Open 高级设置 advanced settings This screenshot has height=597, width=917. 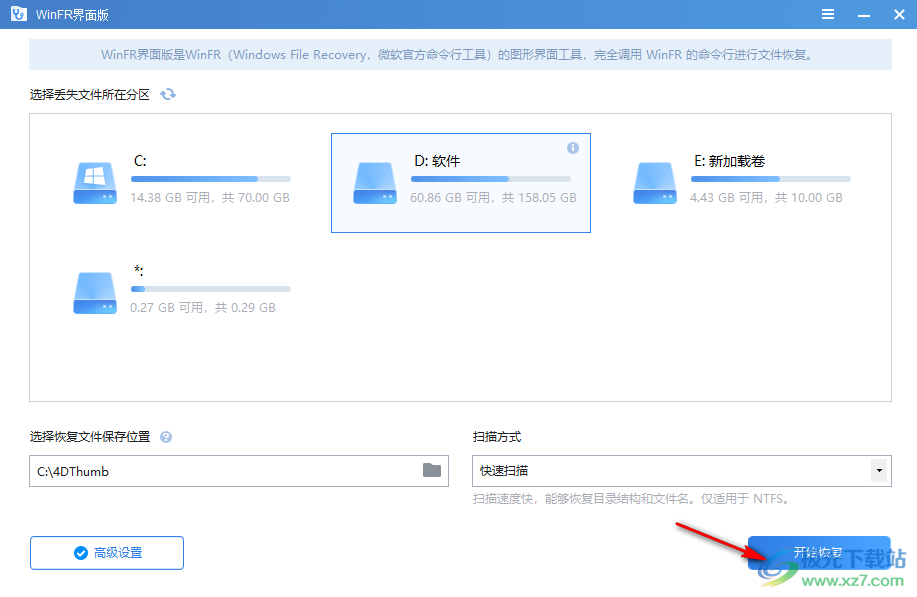pyautogui.click(x=106, y=552)
